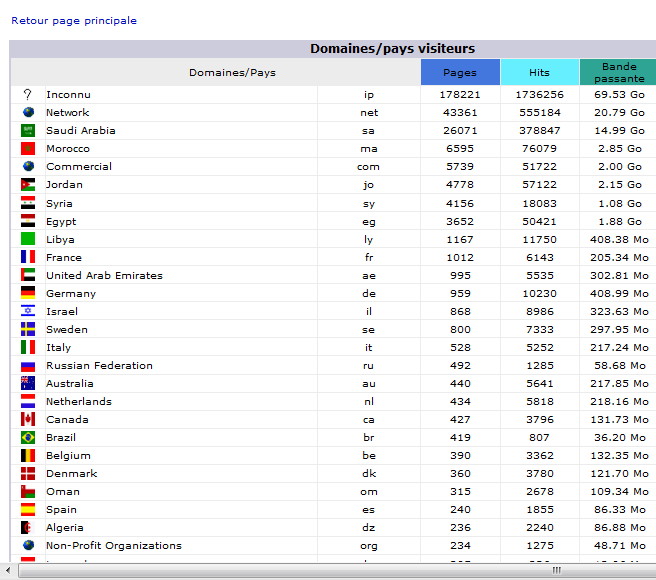
Task: Click the Italy flag icon
Action: tap(28, 347)
